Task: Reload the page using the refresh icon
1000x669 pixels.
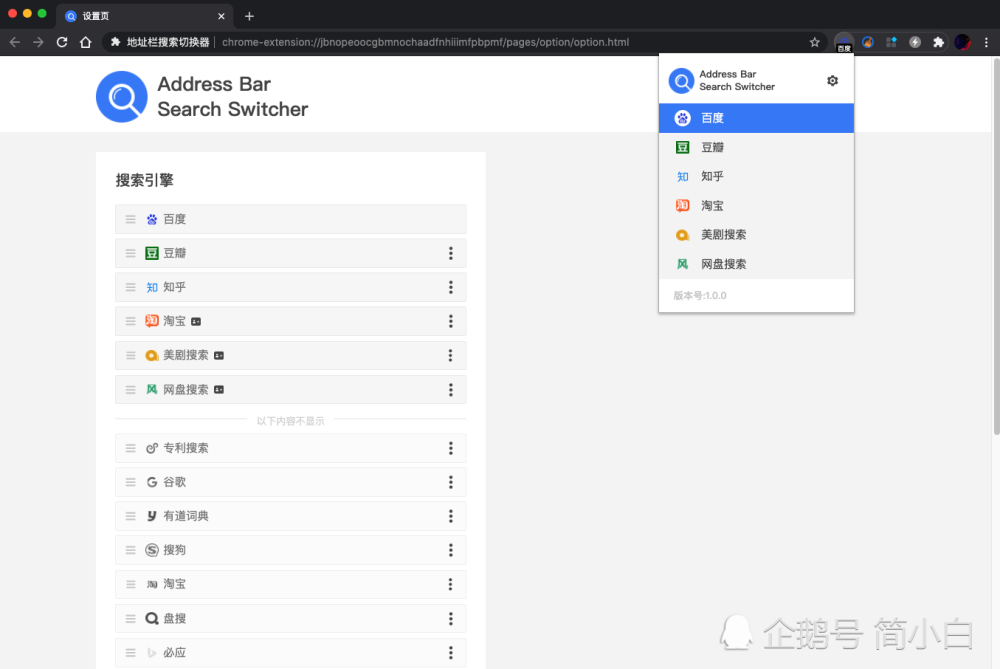Action: (x=62, y=42)
